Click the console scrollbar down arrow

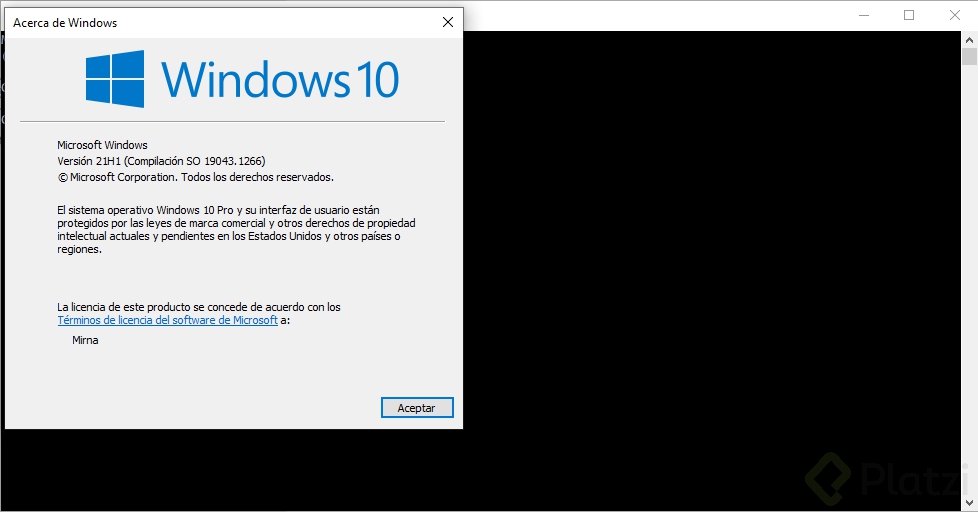969,503
